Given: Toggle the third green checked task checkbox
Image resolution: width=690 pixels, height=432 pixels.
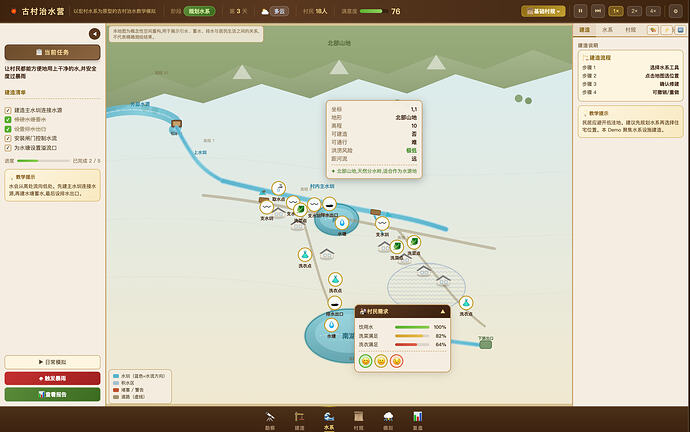Looking at the screenshot, I should [8, 129].
